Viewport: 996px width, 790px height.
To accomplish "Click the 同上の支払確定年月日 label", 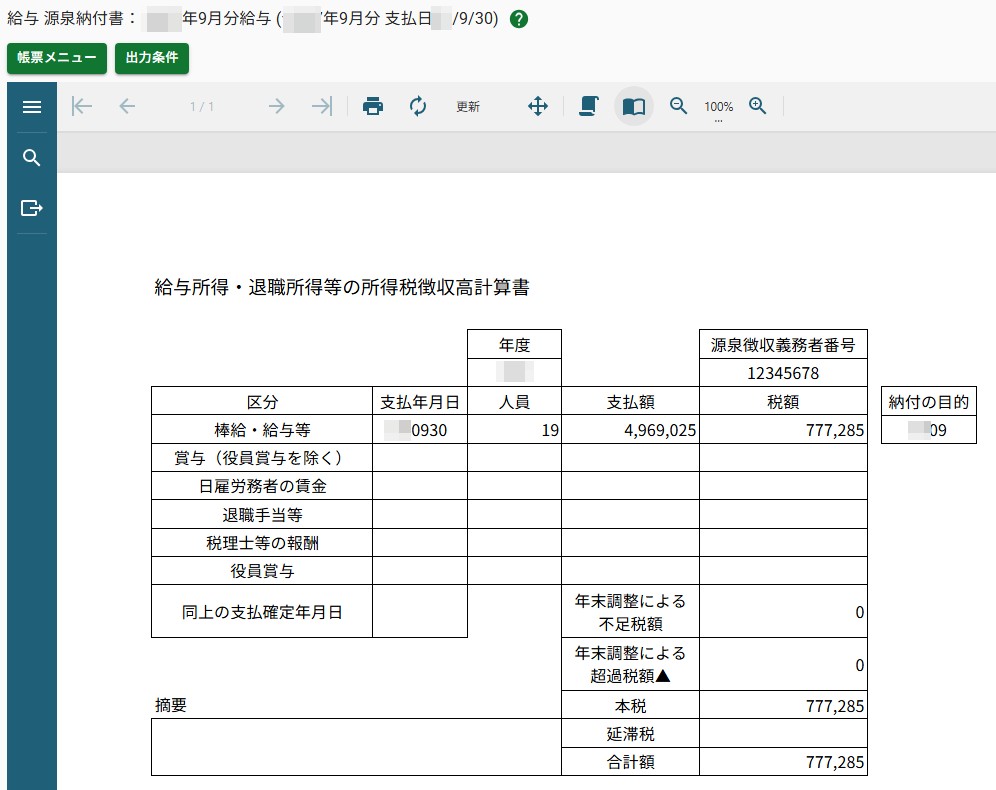I will coord(262,612).
